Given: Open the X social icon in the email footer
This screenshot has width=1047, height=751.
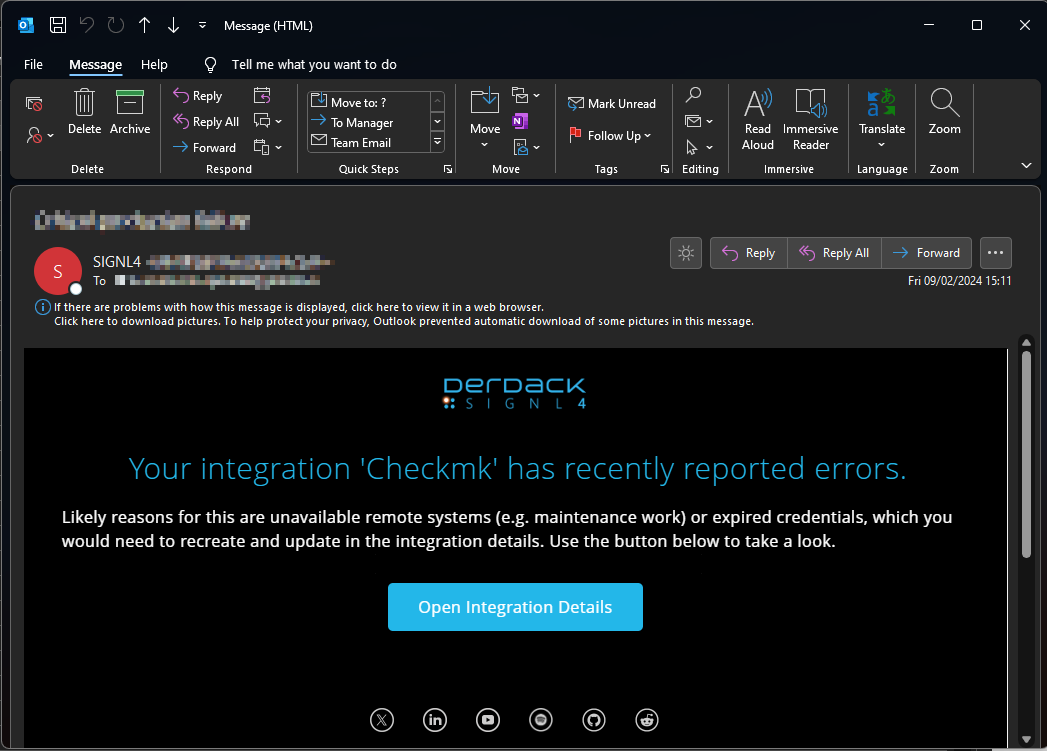Looking at the screenshot, I should click(x=382, y=720).
